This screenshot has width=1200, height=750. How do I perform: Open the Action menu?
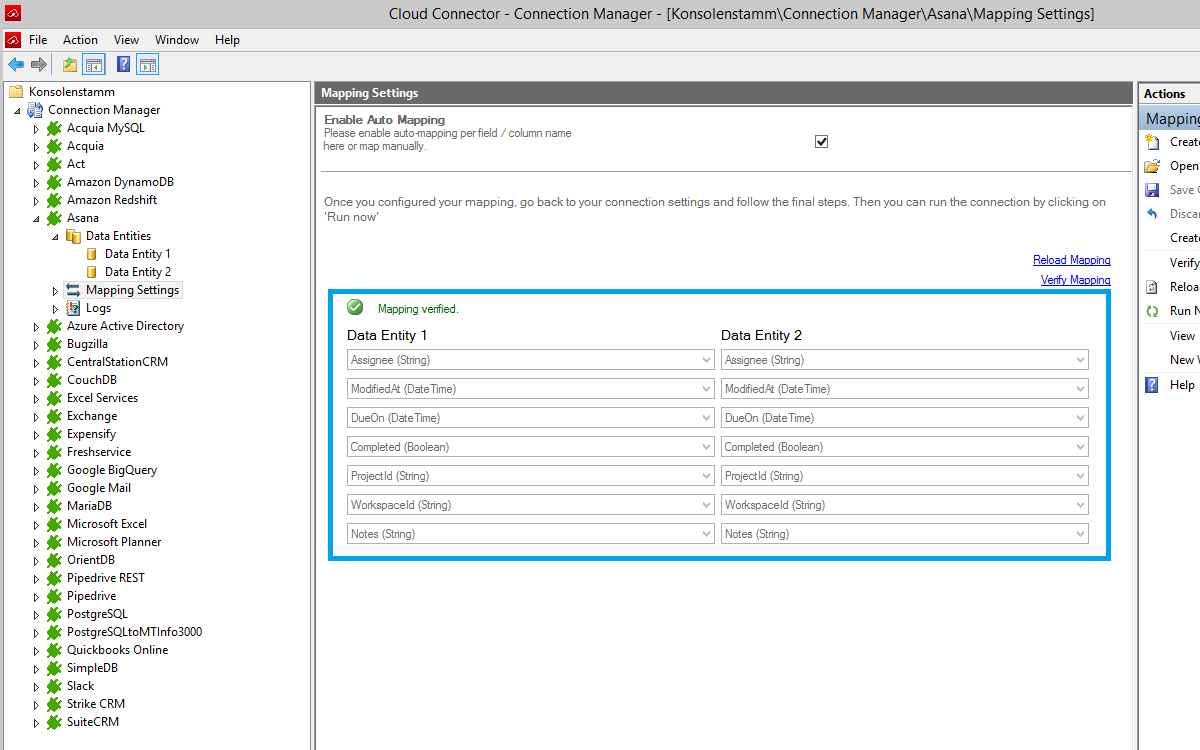(80, 40)
